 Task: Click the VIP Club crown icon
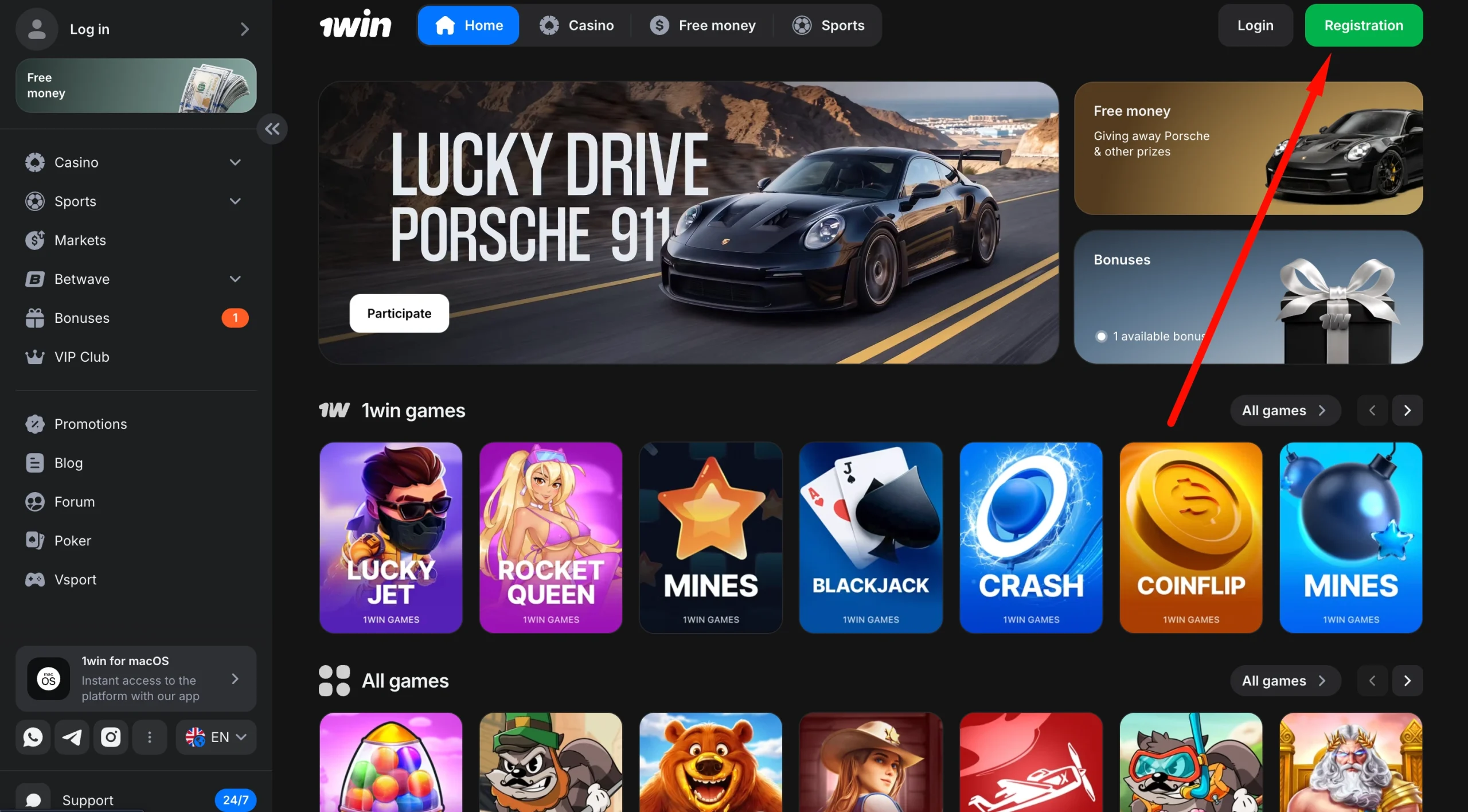pos(35,357)
